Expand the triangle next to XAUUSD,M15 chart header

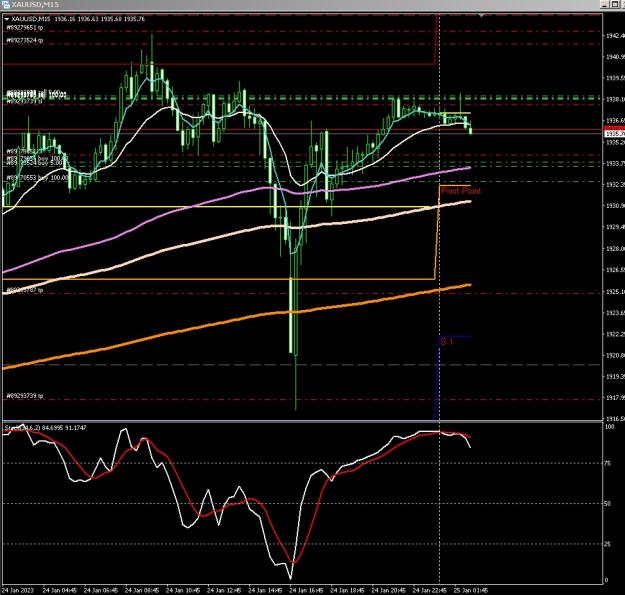pos(7,19)
